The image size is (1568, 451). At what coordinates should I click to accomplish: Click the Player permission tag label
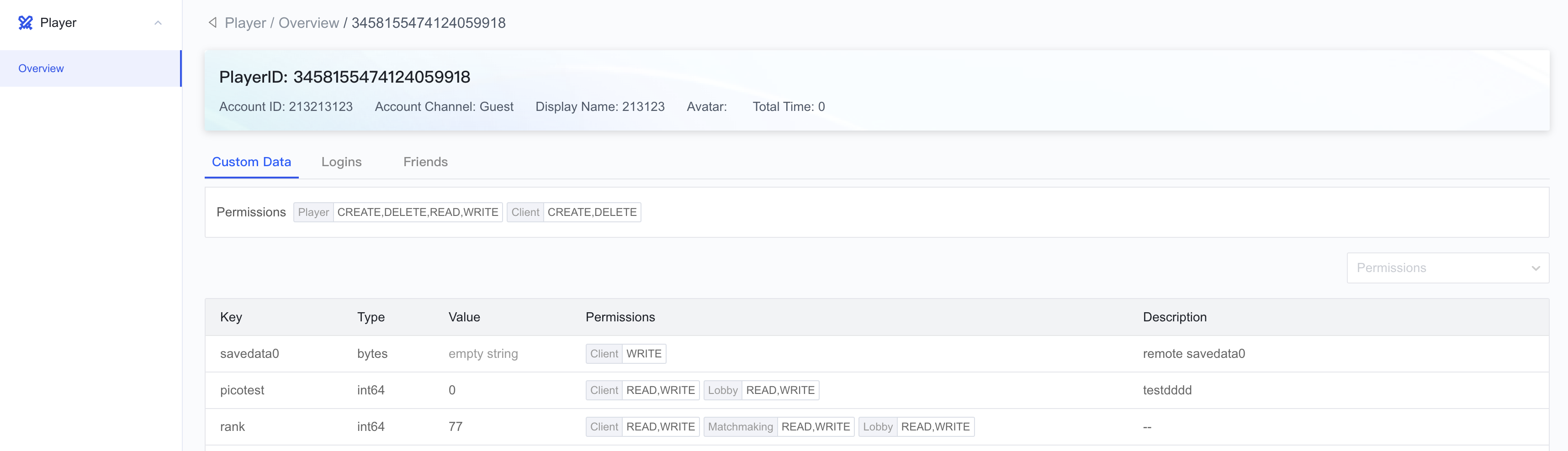point(313,212)
